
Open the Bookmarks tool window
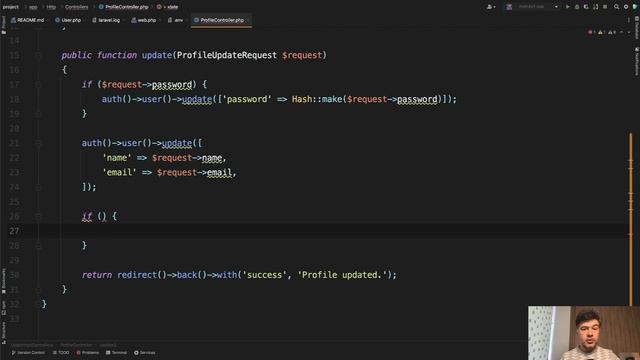coord(4,281)
